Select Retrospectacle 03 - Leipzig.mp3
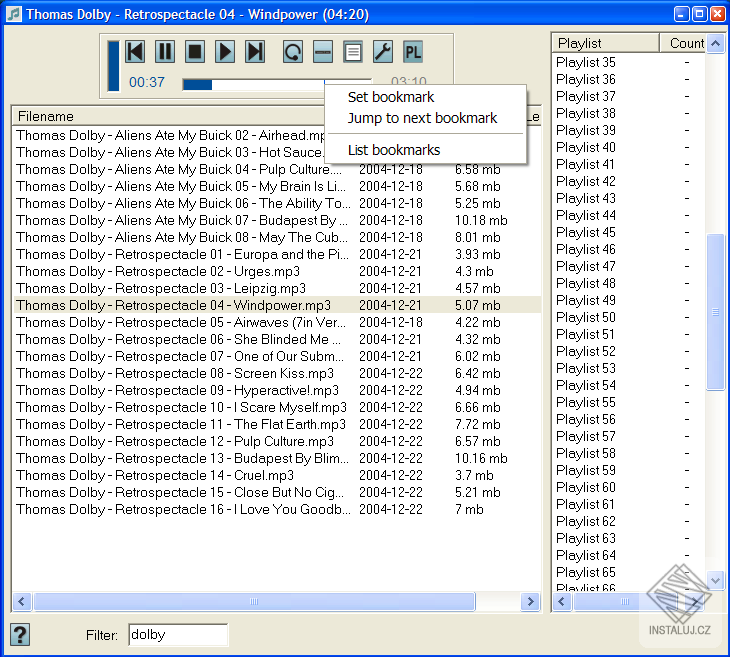The image size is (730, 657). (x=277, y=288)
